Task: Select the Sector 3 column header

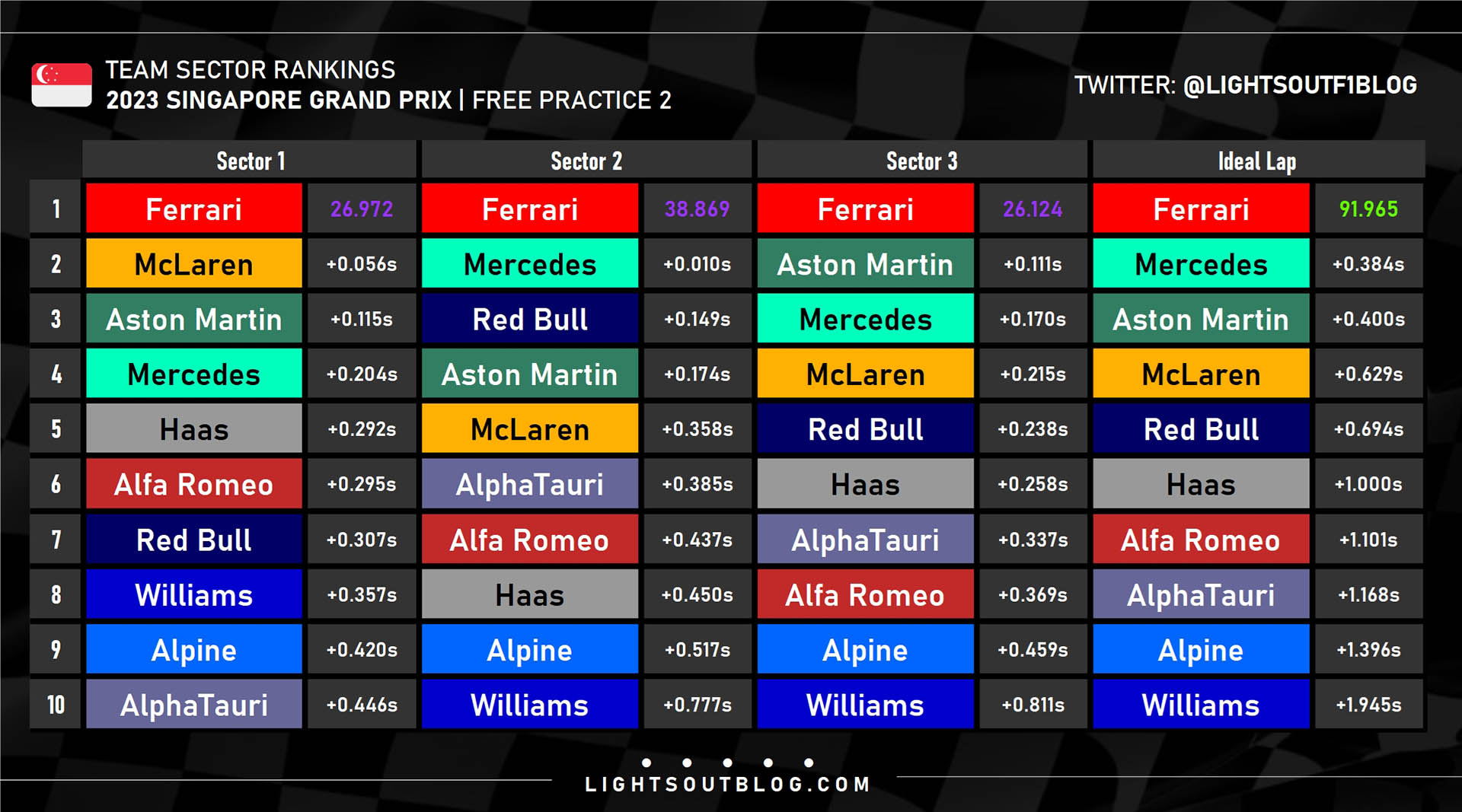Action: coord(921,161)
